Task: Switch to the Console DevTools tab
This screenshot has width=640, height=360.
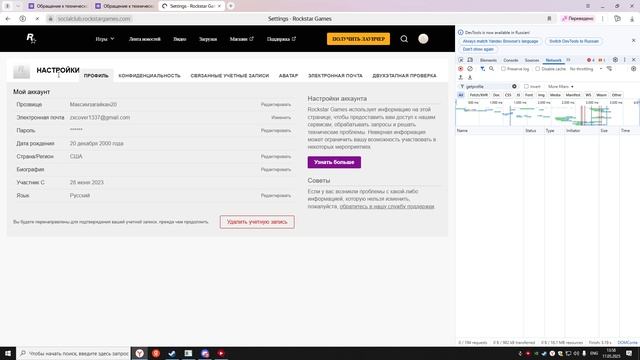Action: (511, 60)
